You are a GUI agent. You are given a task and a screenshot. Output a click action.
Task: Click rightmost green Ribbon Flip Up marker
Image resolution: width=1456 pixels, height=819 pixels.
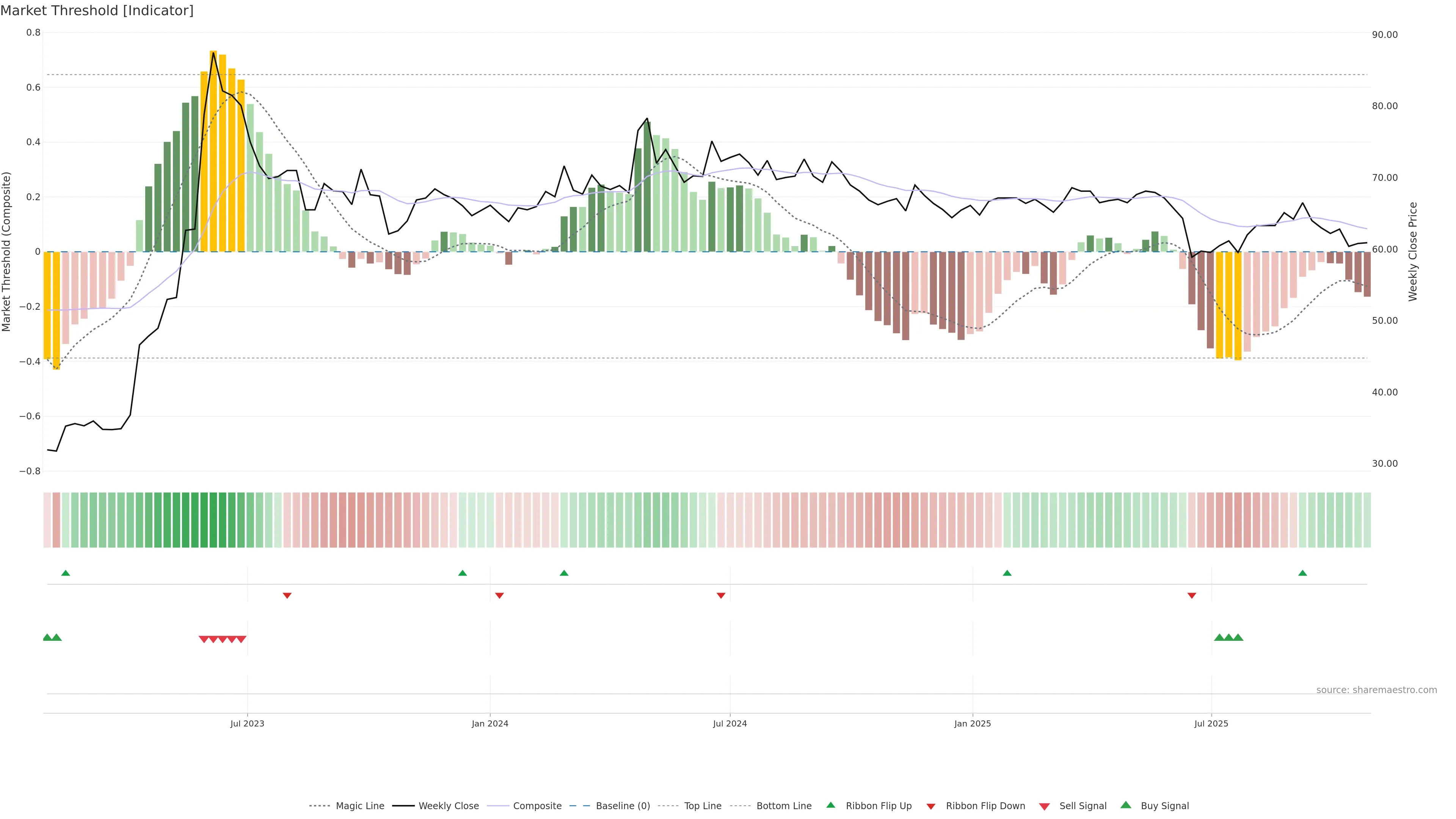coord(1302,573)
